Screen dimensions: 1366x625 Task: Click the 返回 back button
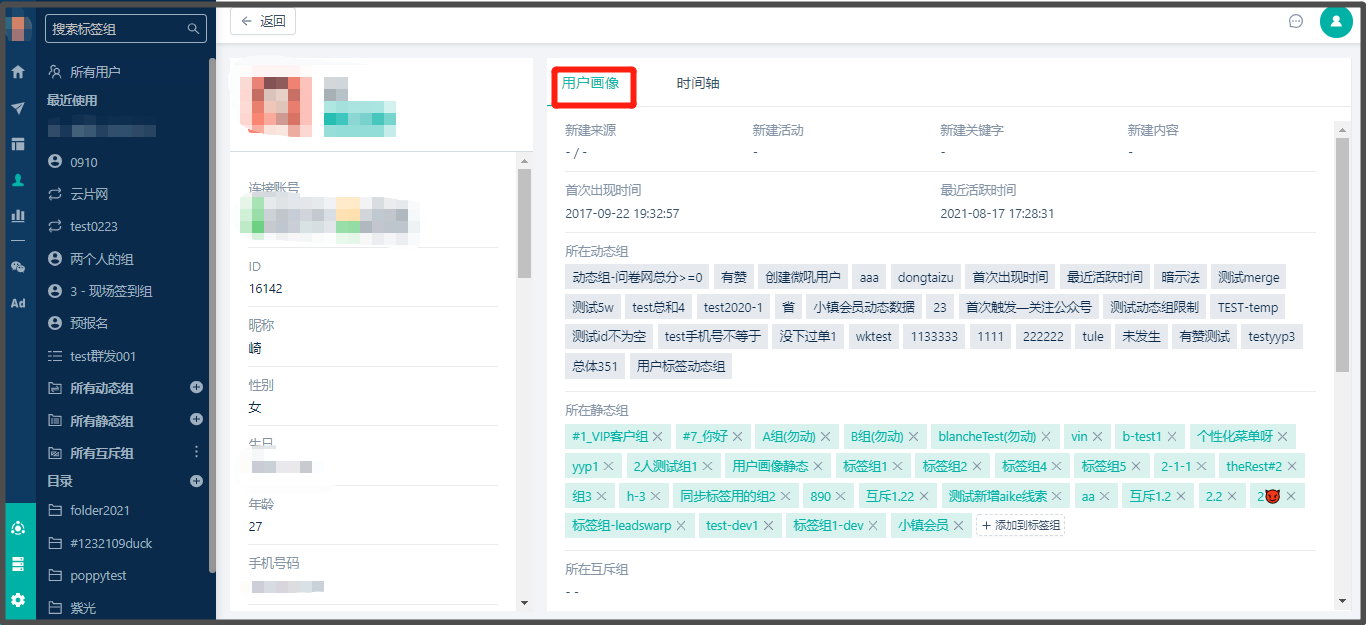click(262, 21)
